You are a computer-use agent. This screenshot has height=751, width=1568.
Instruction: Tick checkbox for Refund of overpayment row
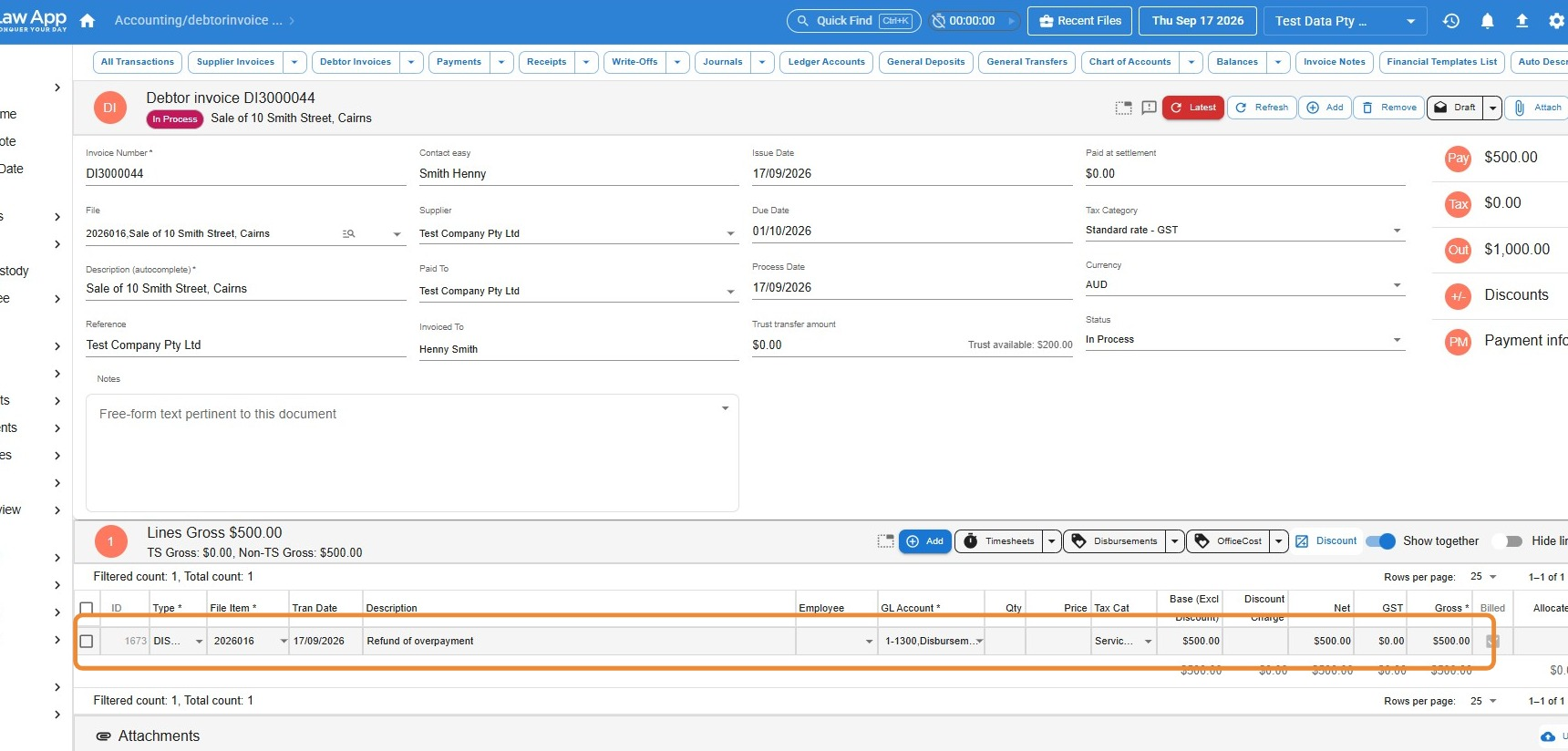coord(87,641)
